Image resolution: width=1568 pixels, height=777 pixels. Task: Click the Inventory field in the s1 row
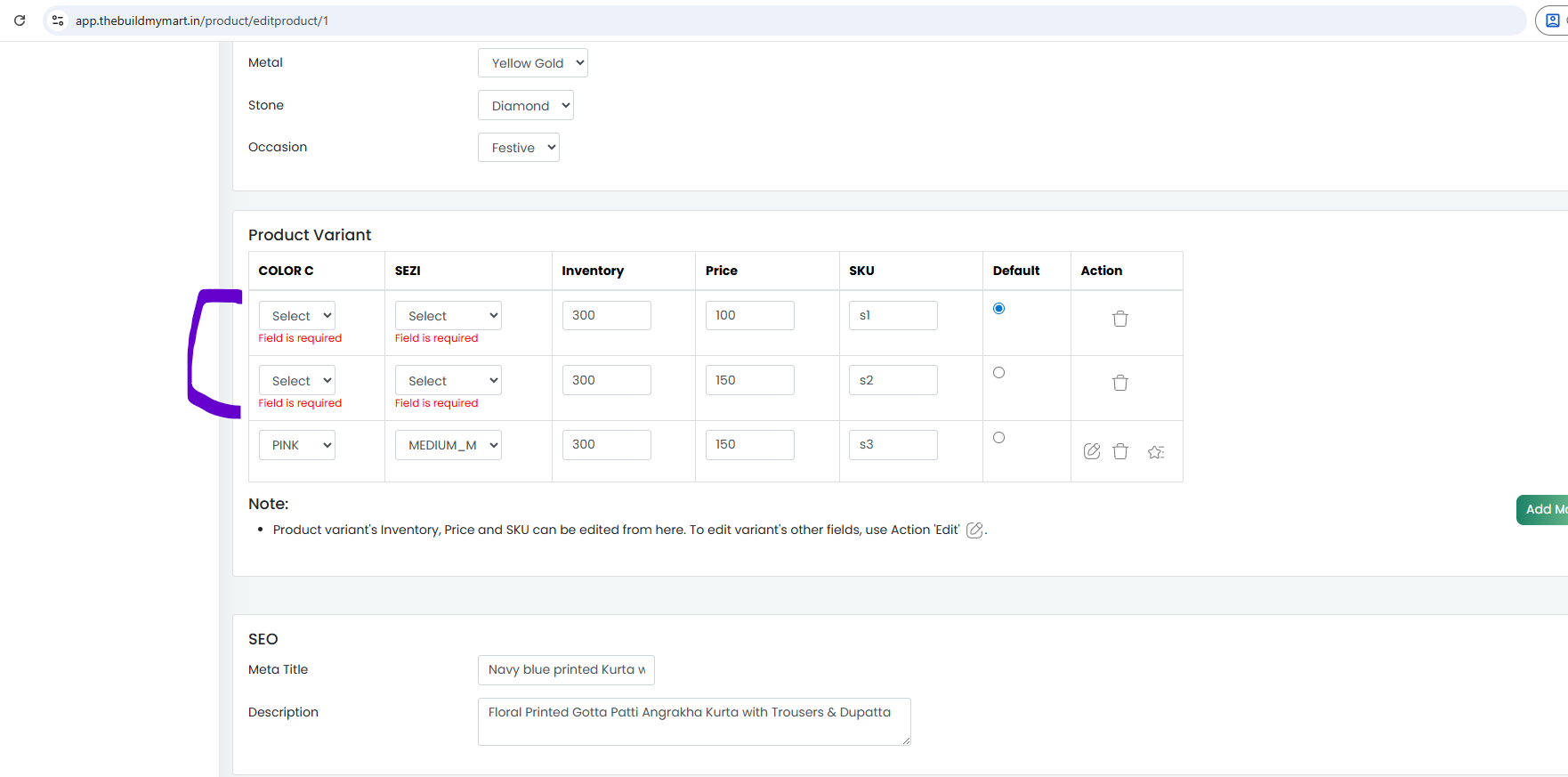[607, 315]
